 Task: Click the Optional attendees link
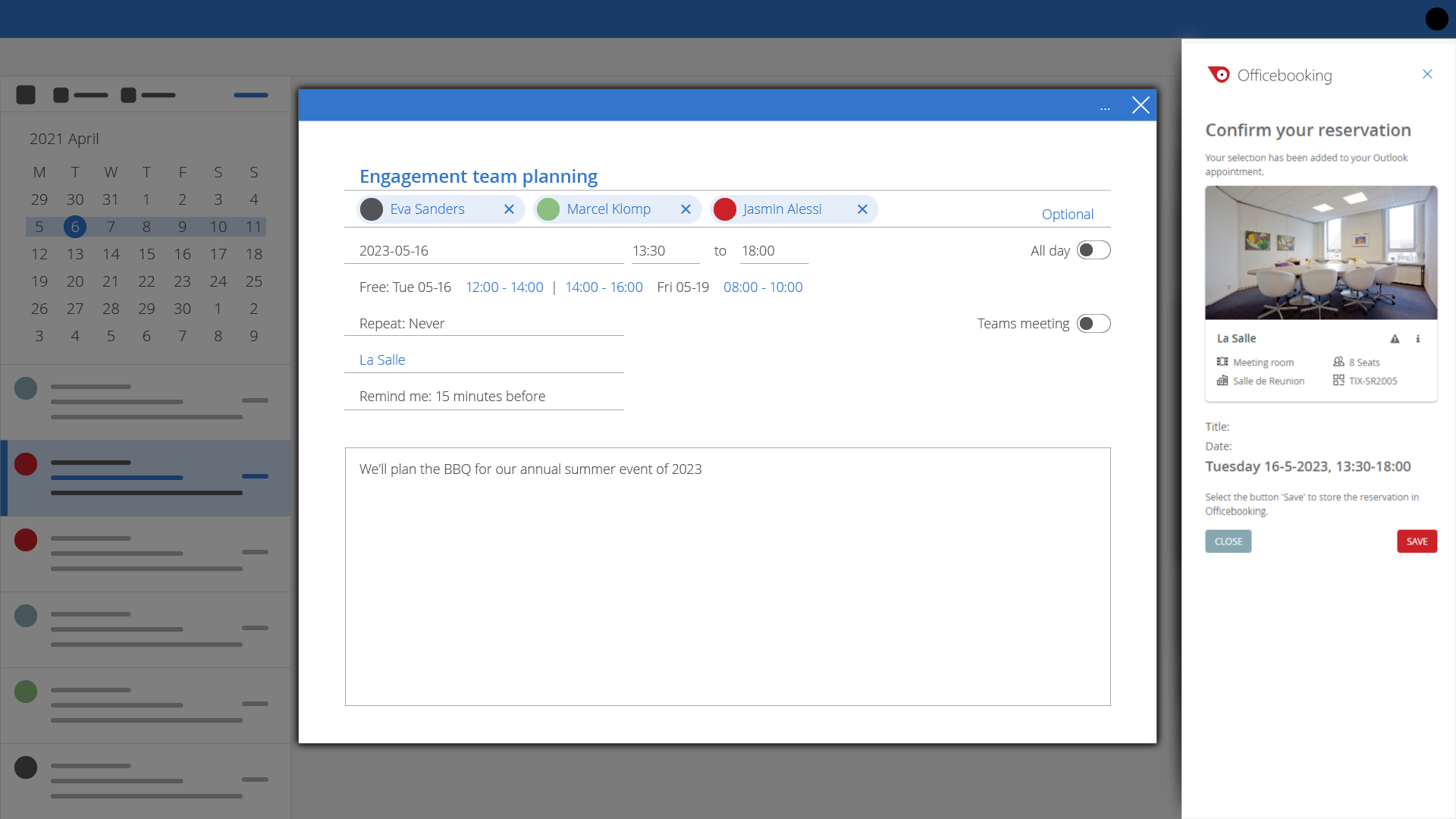pos(1067,215)
